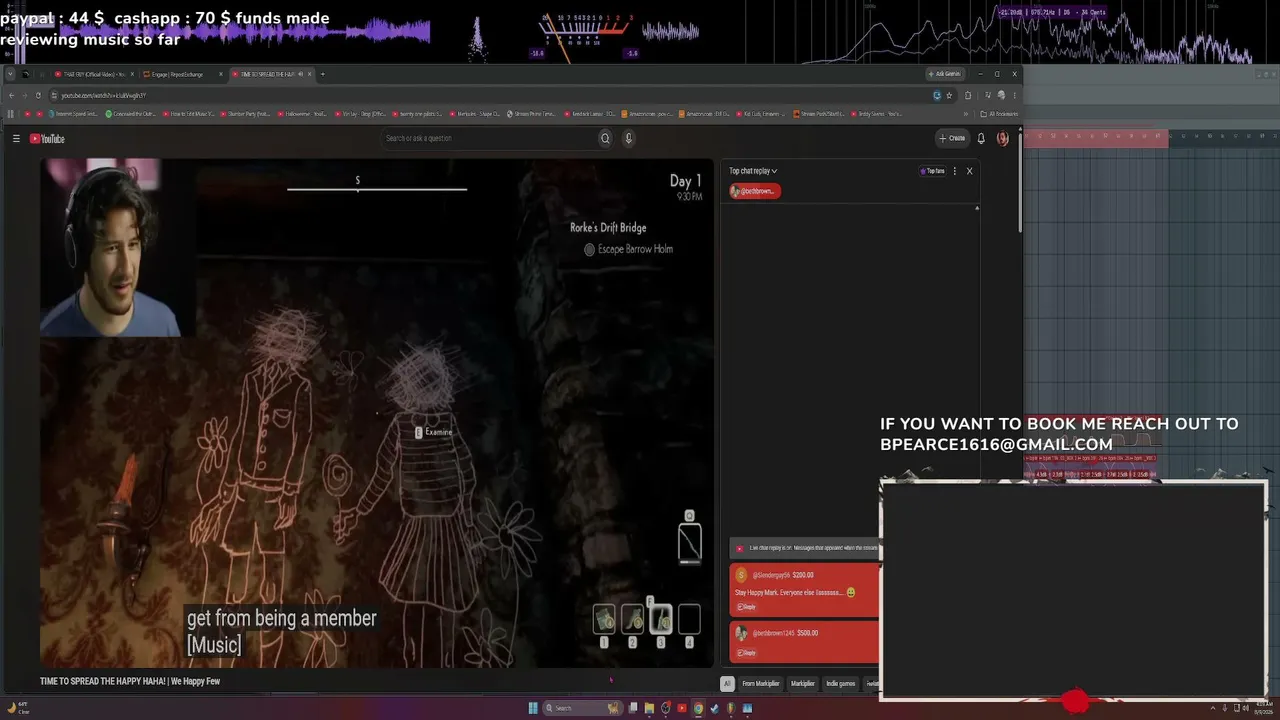Bookmark this page with the star icon
Screen dimensions: 1280x720
949,96
